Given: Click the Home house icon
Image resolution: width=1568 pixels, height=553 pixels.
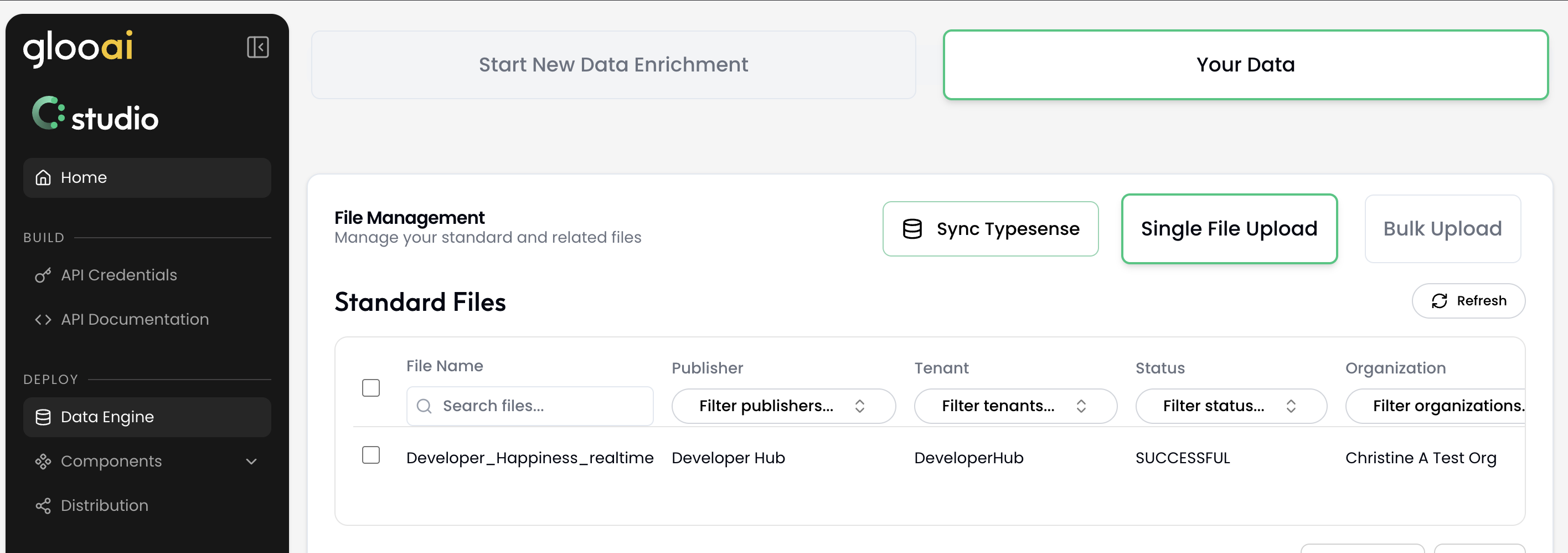Looking at the screenshot, I should pos(43,177).
